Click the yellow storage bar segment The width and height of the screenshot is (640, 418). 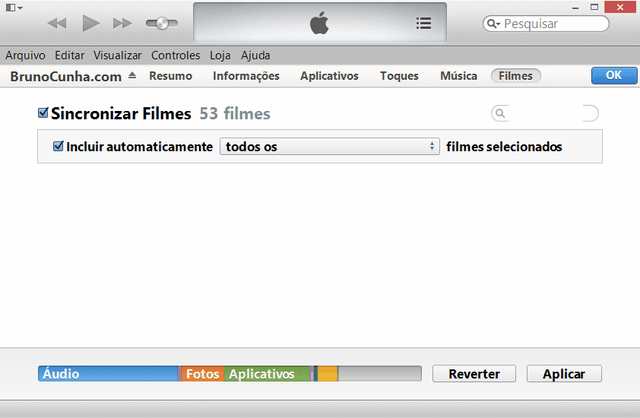(328, 374)
